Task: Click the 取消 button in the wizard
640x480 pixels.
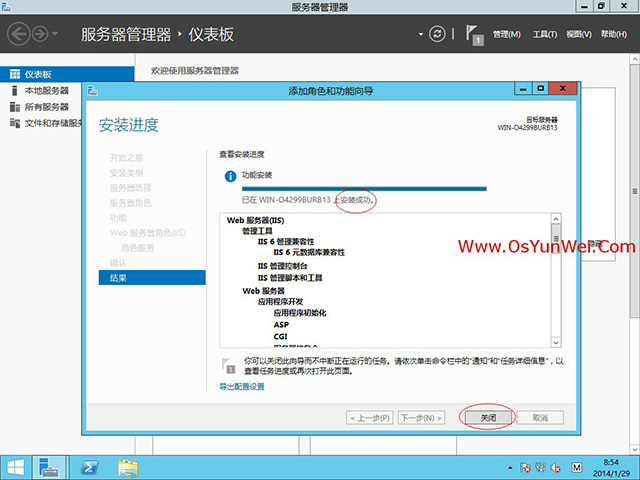Action: click(x=540, y=418)
